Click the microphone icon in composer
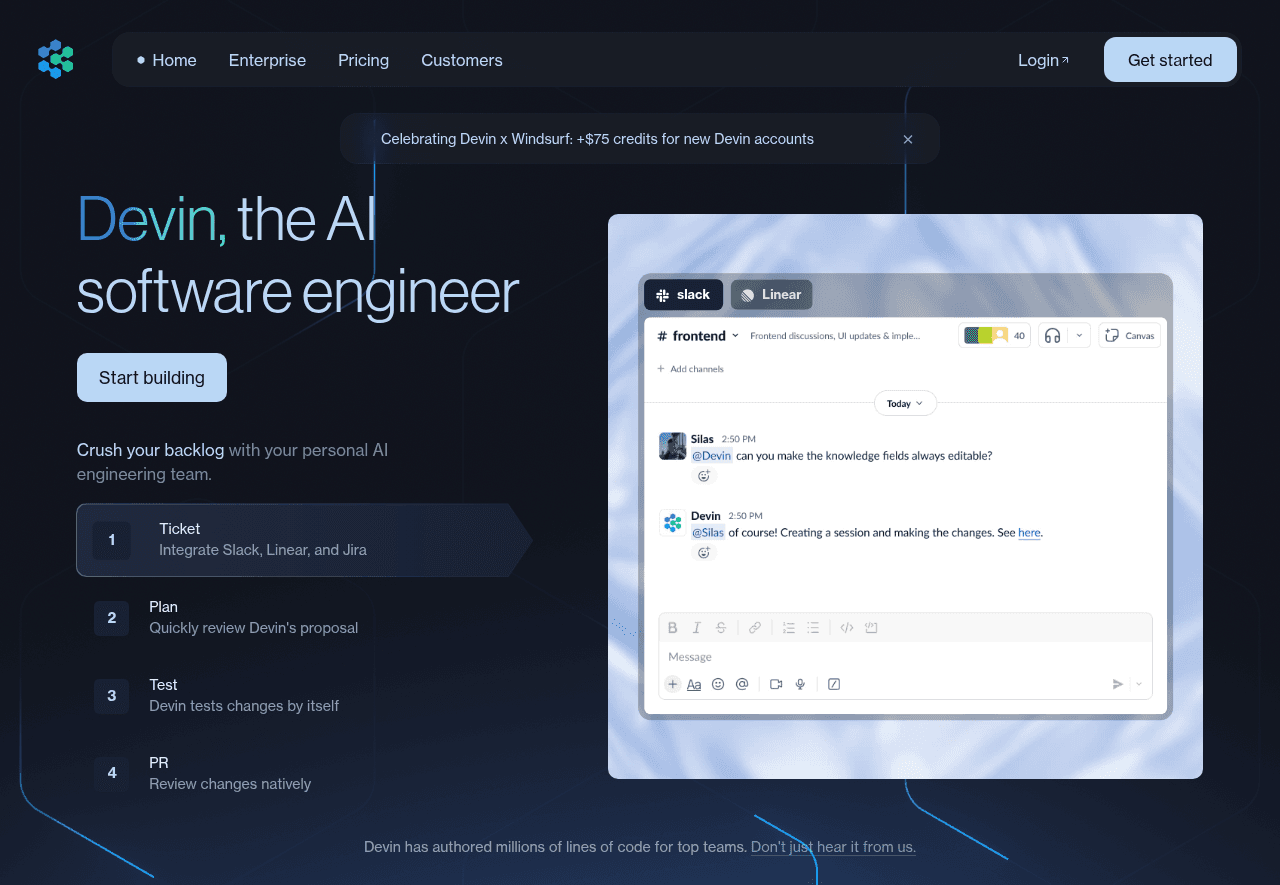Image resolution: width=1280 pixels, height=885 pixels. pos(800,684)
